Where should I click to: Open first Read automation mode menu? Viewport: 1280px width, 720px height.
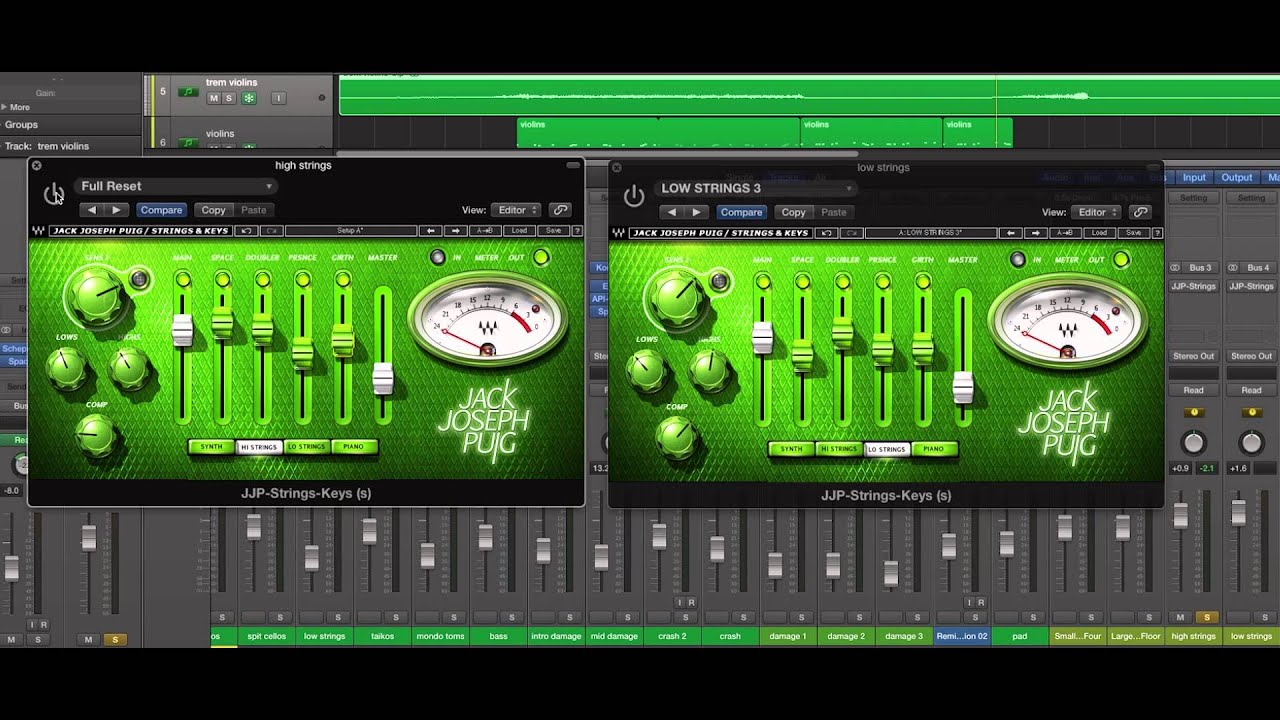point(1193,390)
